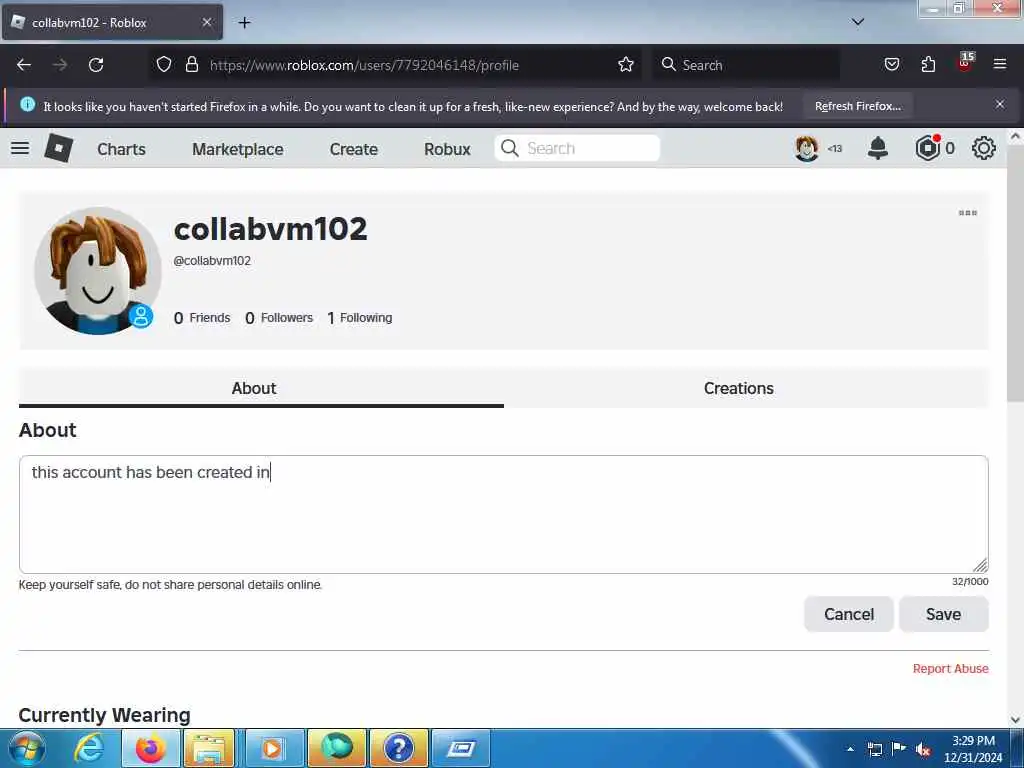The height and width of the screenshot is (768, 1024).
Task: Click the @collabvm102 username text
Action: click(x=212, y=261)
